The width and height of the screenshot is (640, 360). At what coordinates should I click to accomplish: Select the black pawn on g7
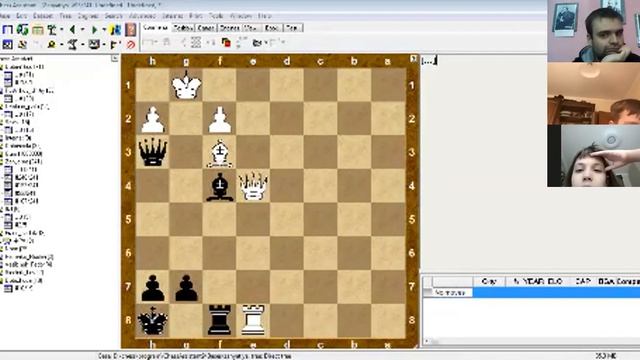[186, 288]
